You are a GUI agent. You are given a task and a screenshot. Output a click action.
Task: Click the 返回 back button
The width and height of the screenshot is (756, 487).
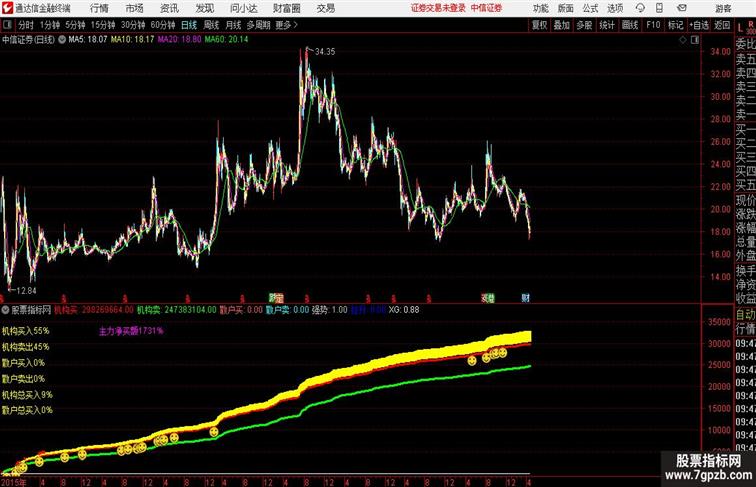click(x=722, y=25)
